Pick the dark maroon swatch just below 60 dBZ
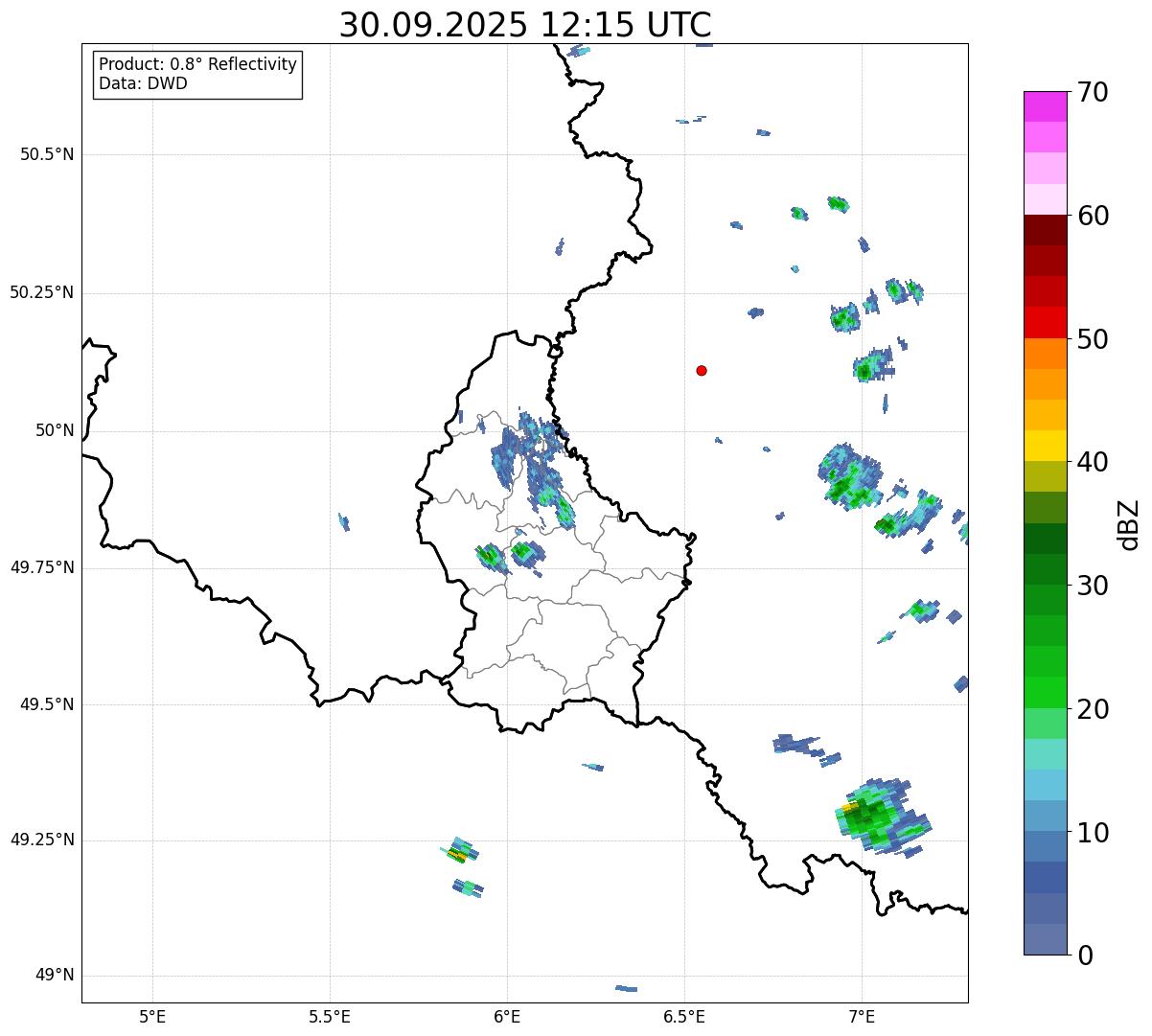 pos(1045,230)
